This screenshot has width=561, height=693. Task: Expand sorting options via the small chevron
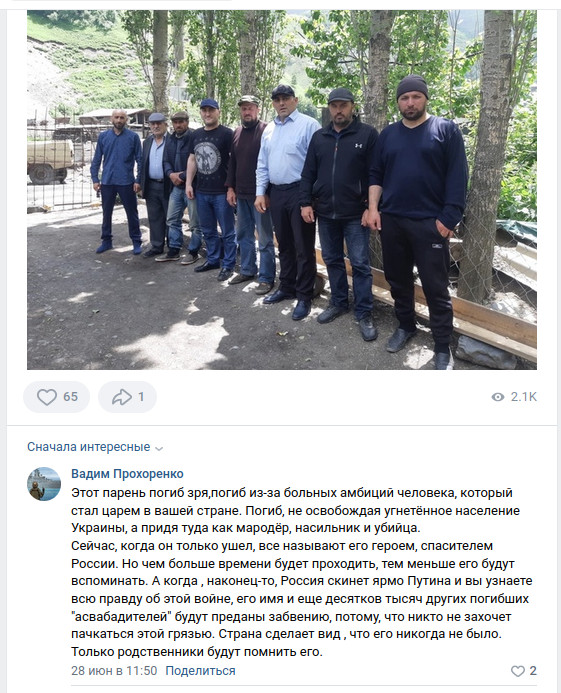(159, 448)
